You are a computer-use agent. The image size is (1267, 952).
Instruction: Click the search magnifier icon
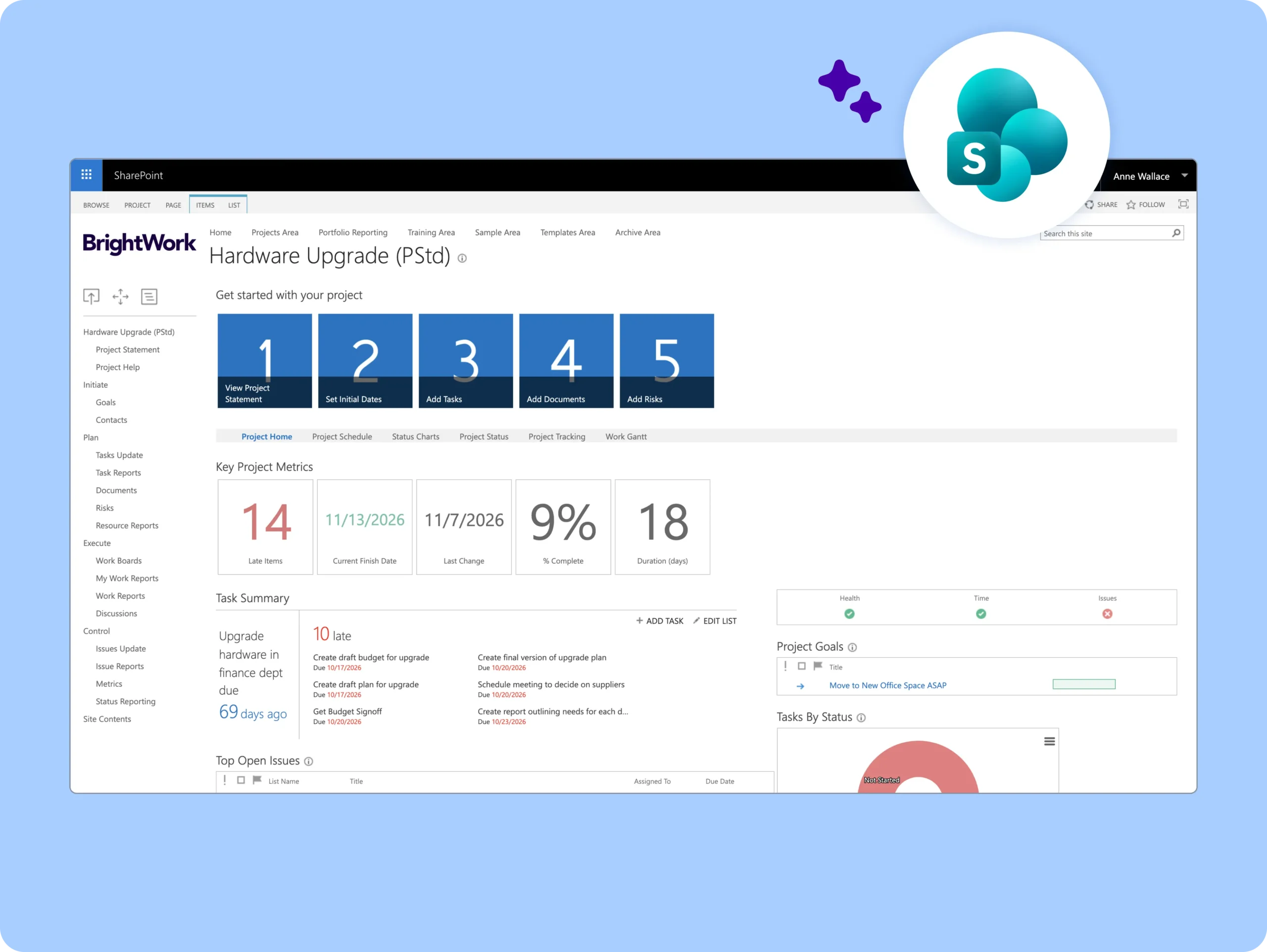tap(1176, 233)
